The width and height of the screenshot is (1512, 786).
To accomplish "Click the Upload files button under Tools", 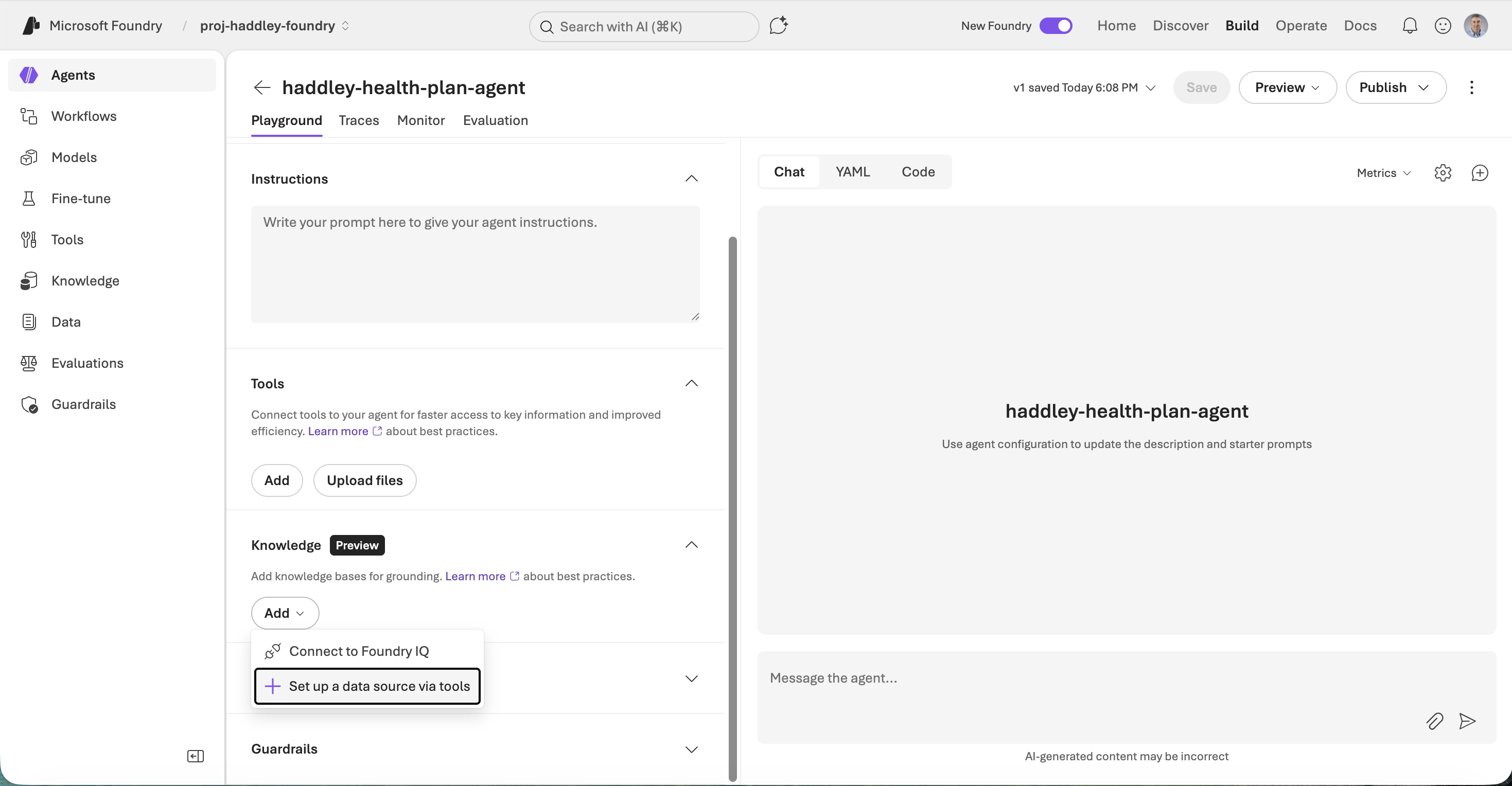I will pos(364,480).
